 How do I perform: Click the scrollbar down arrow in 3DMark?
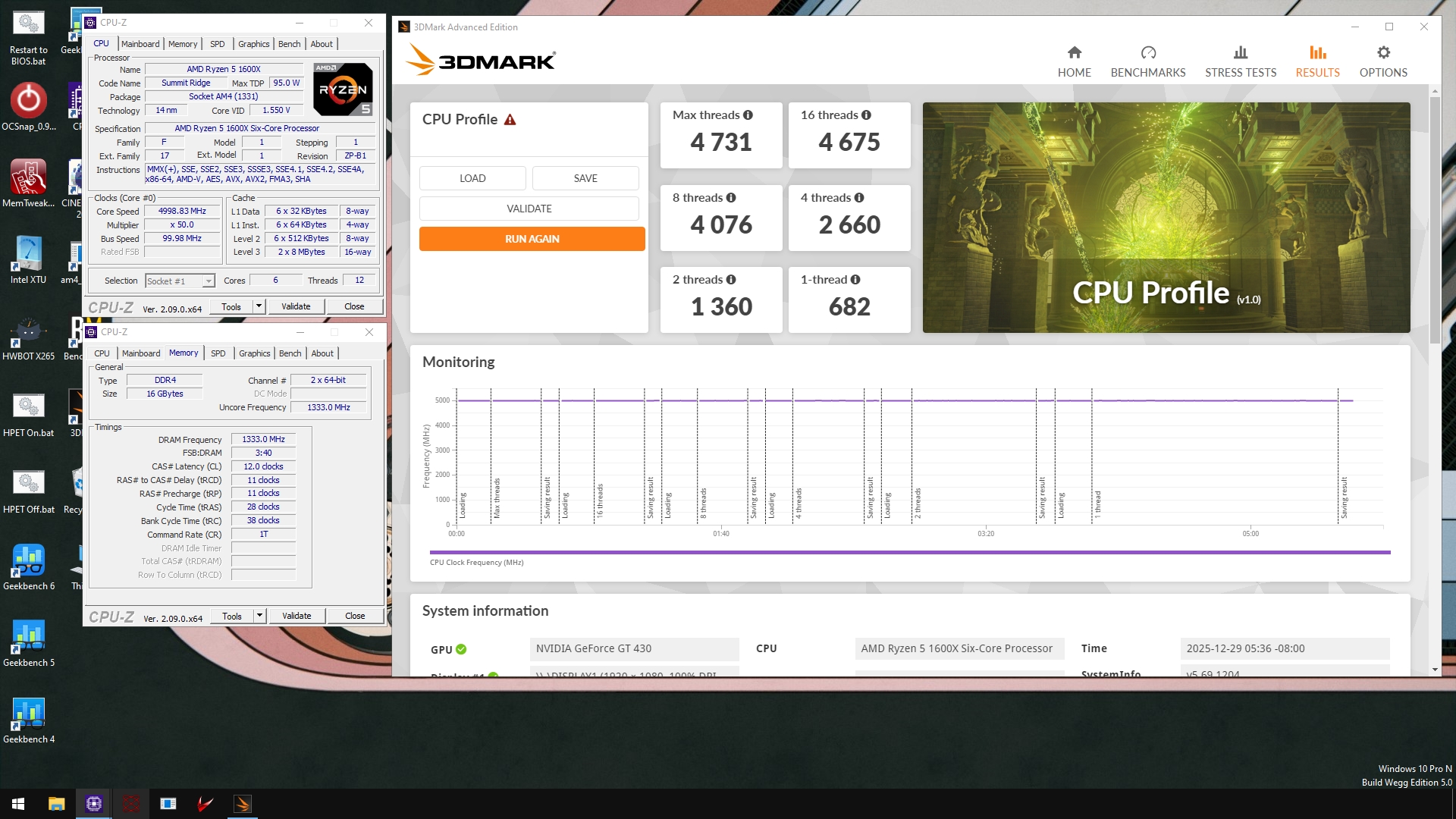click(x=1434, y=670)
